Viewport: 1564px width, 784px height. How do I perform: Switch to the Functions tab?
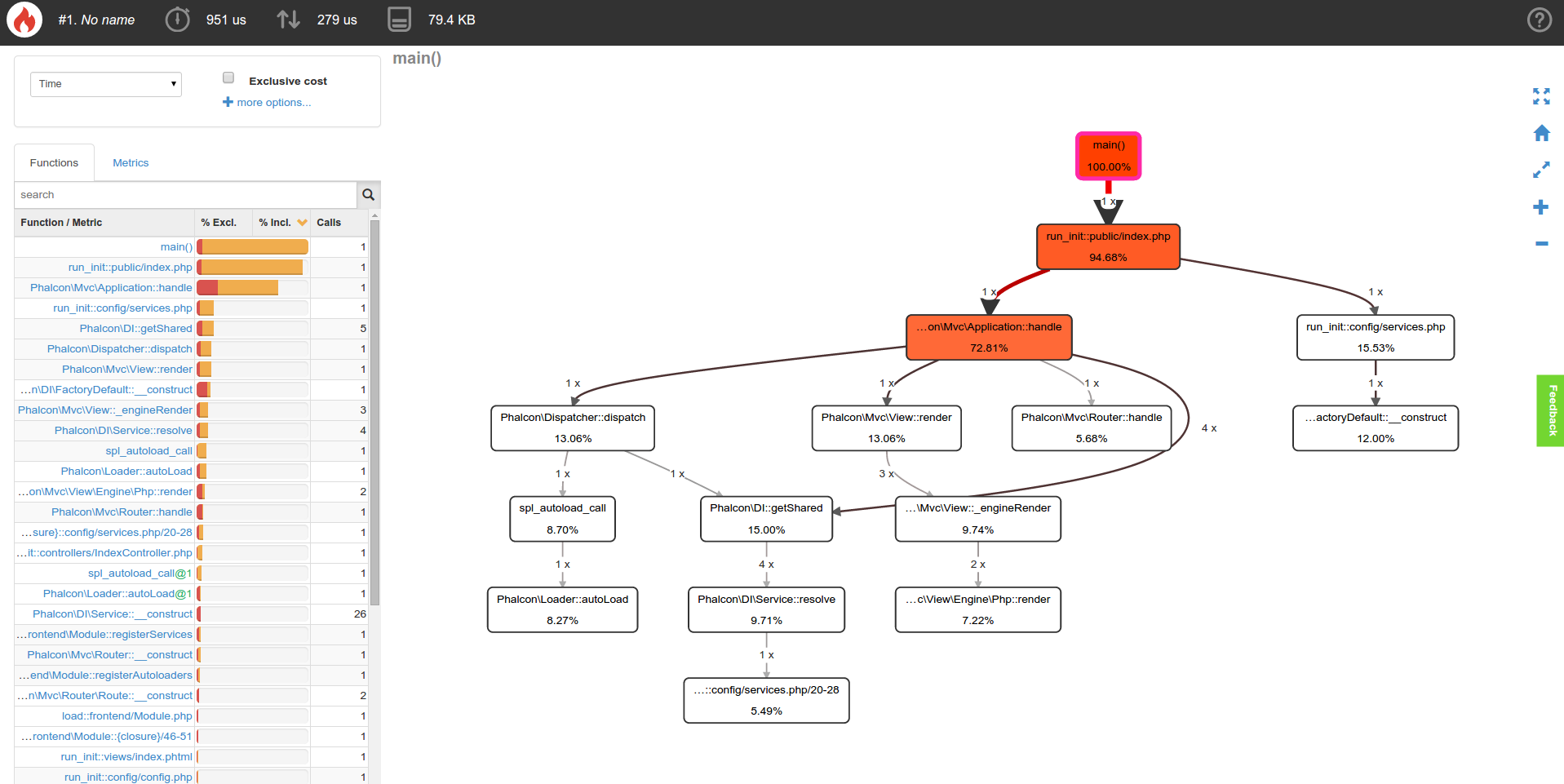coord(54,162)
